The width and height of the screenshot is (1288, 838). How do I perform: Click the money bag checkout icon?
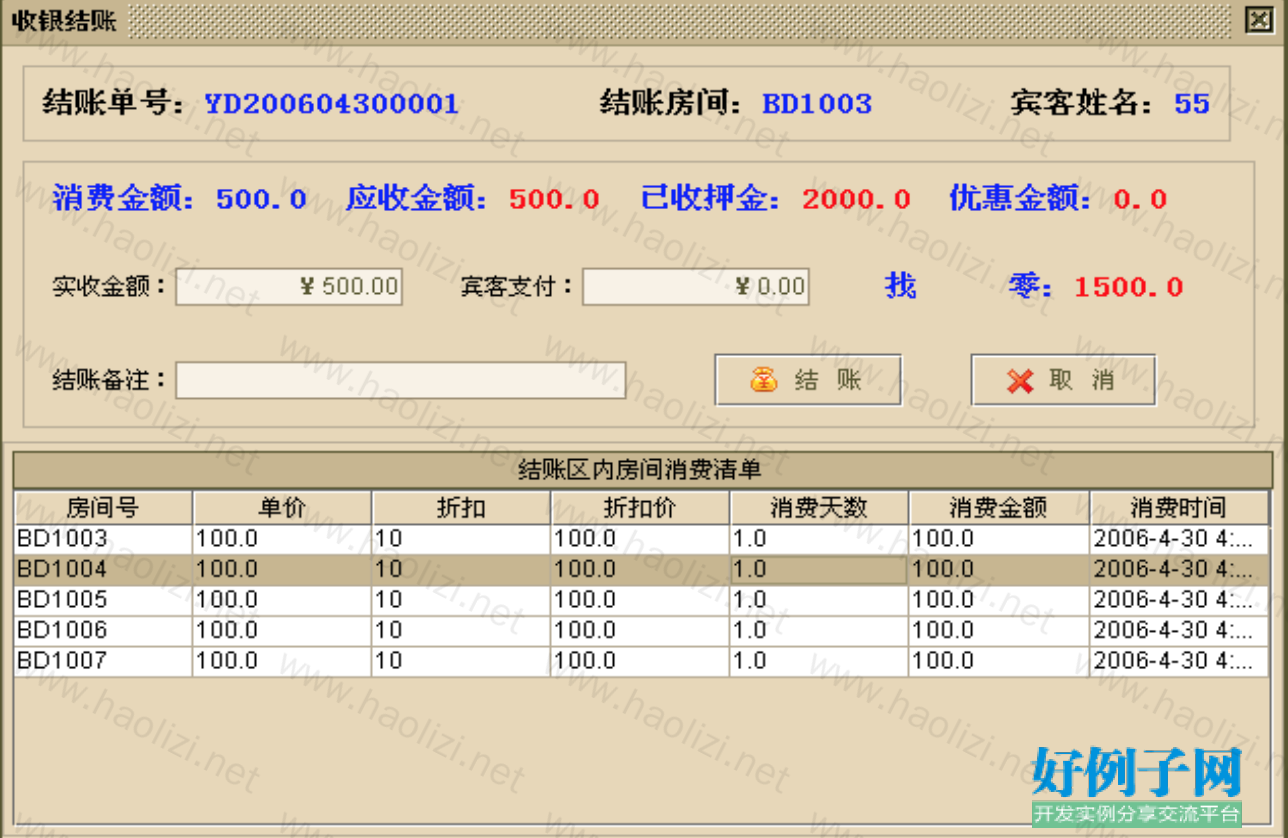coord(763,381)
